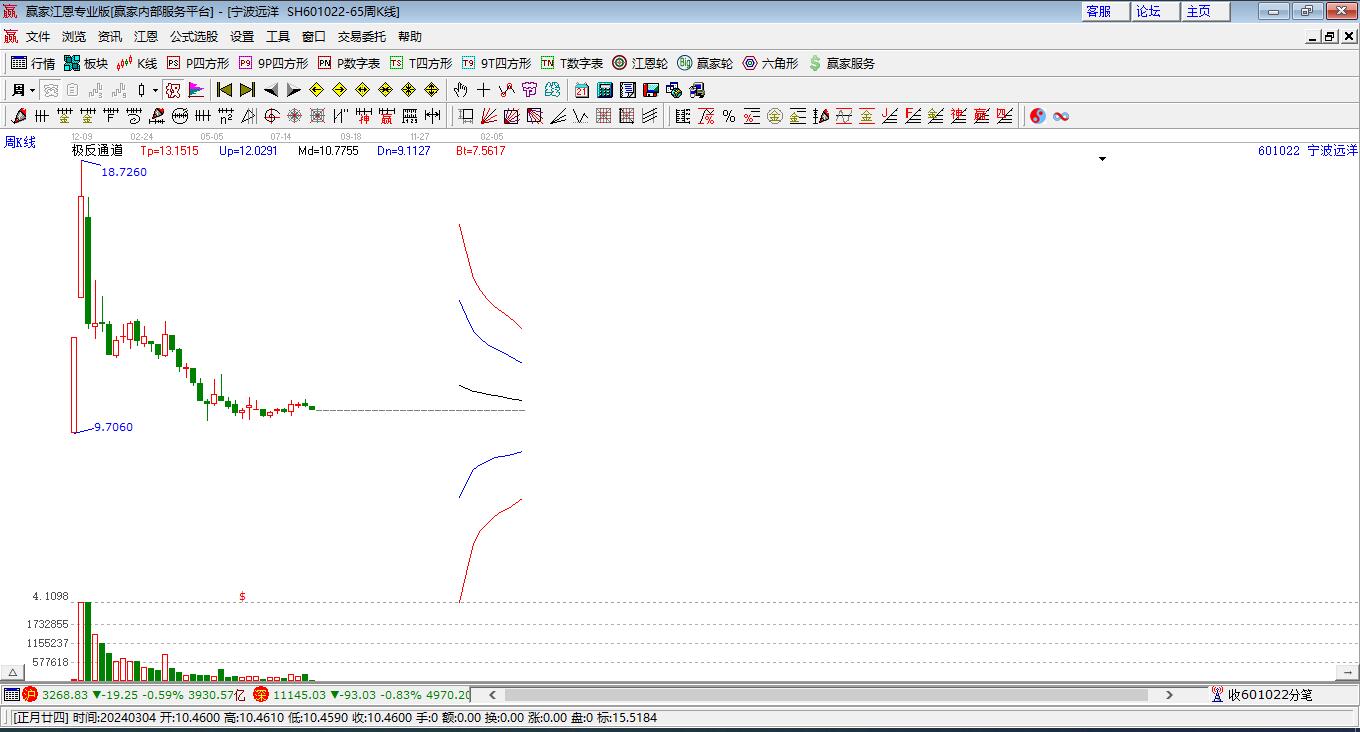1360x732 pixels.
Task: Open 赢家服务 with the dollar icon
Action: click(842, 63)
